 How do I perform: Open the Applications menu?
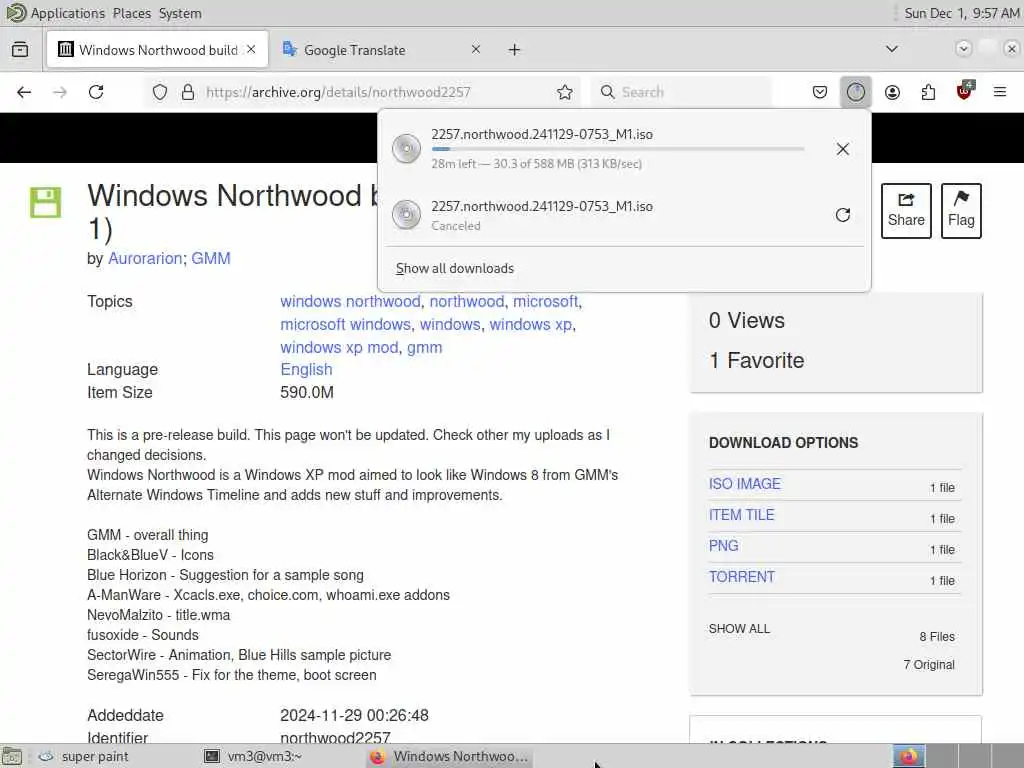(x=67, y=13)
